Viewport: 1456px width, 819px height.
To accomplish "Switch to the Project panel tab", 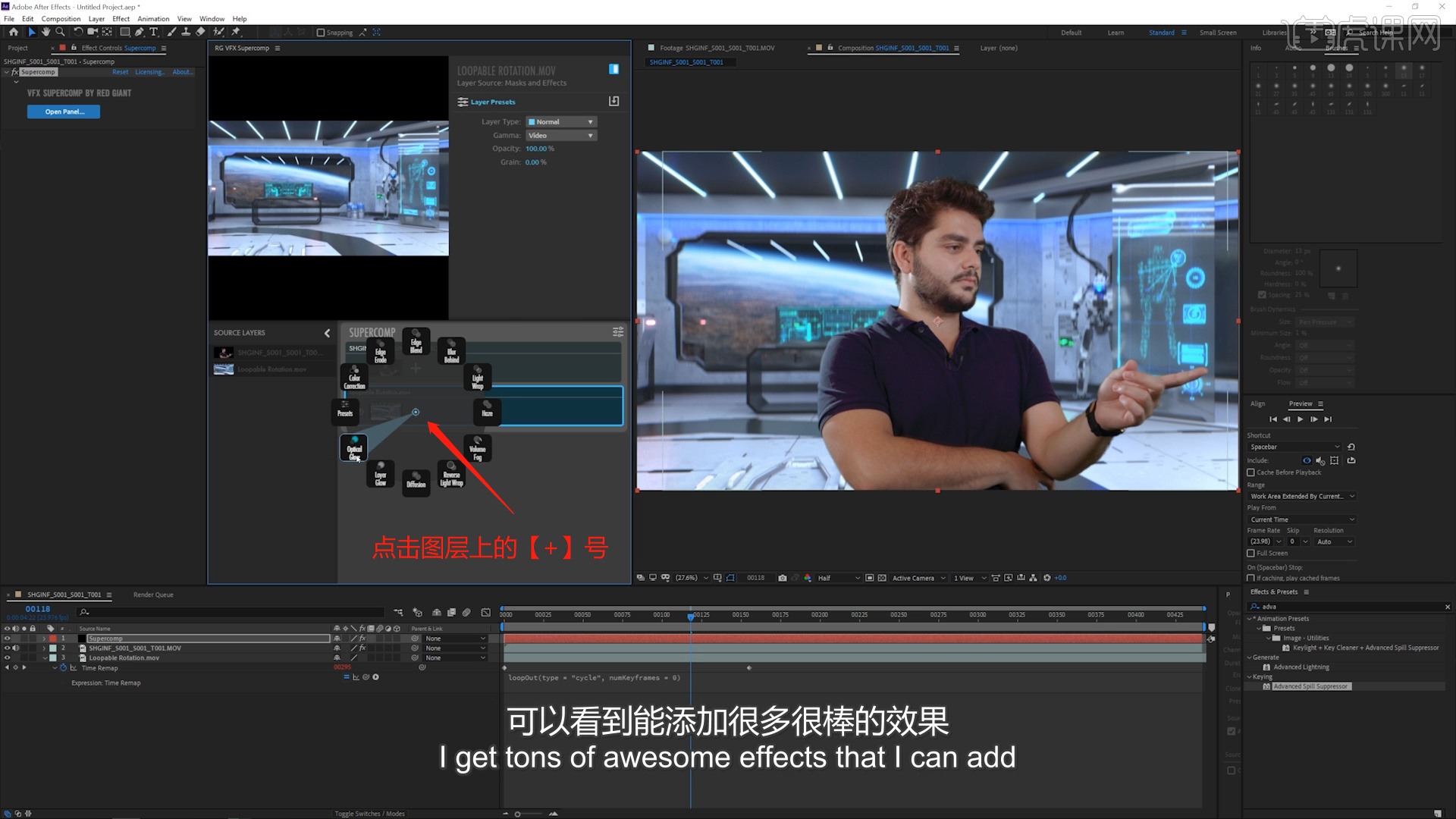I will click(17, 48).
